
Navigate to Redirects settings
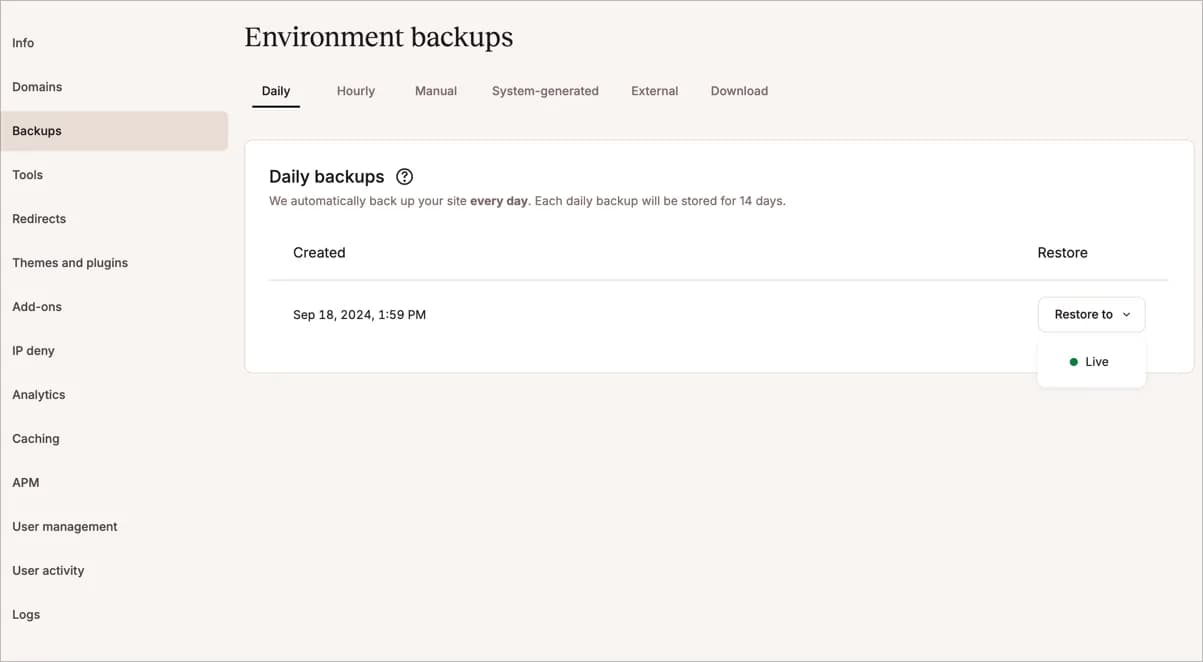coord(39,218)
